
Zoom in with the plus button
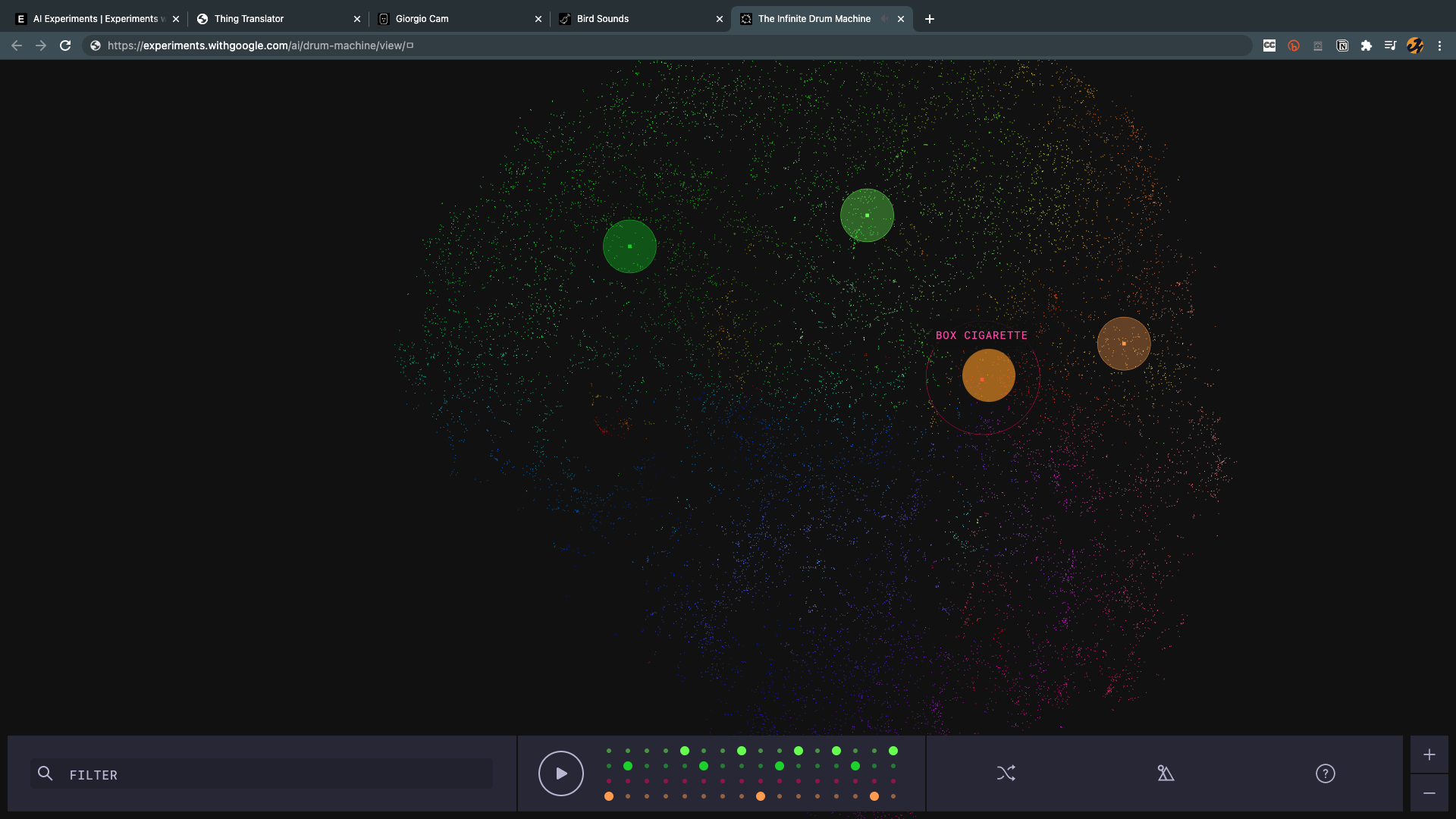click(x=1429, y=755)
